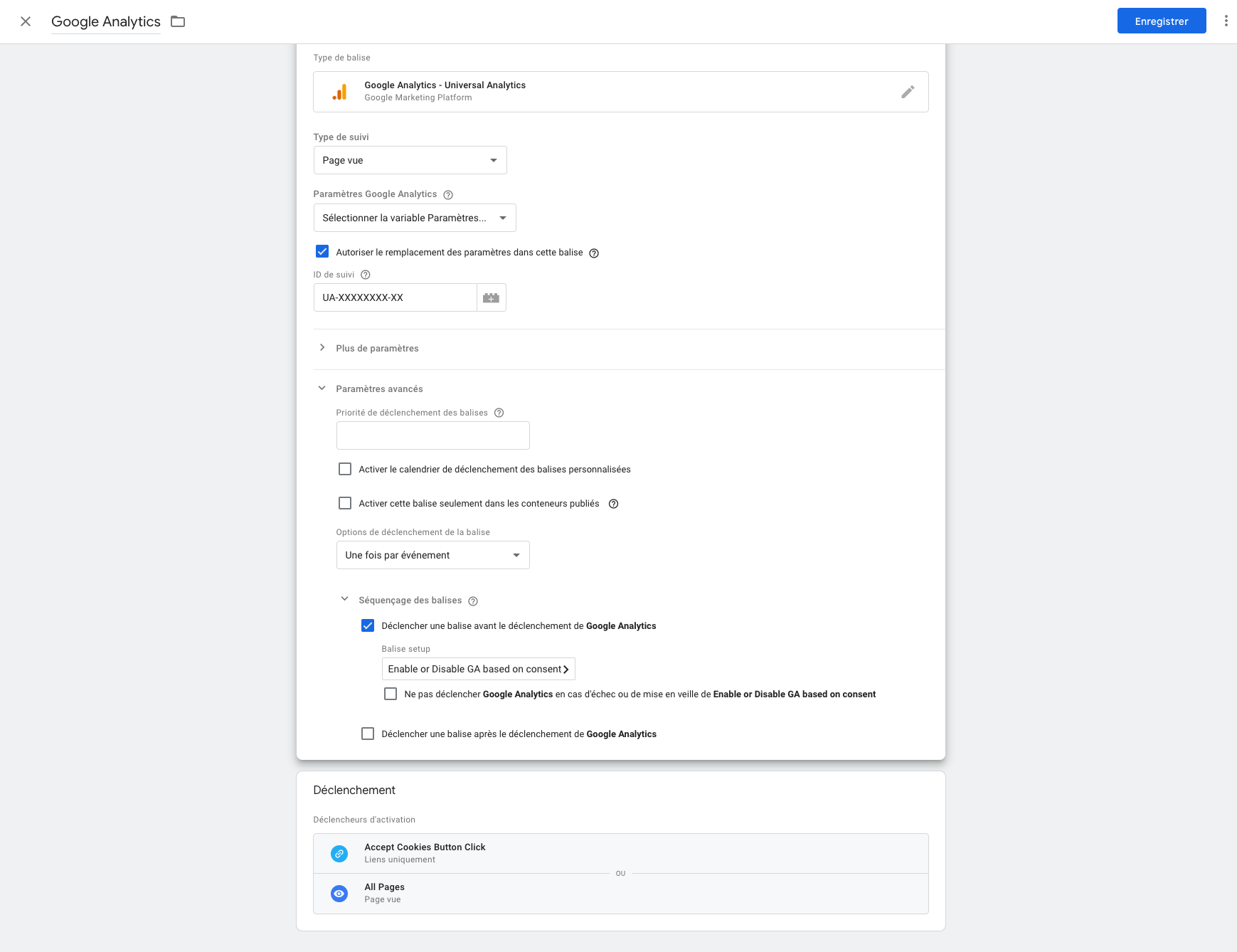Close the tag editor with the X icon
The image size is (1237, 952).
[x=26, y=21]
